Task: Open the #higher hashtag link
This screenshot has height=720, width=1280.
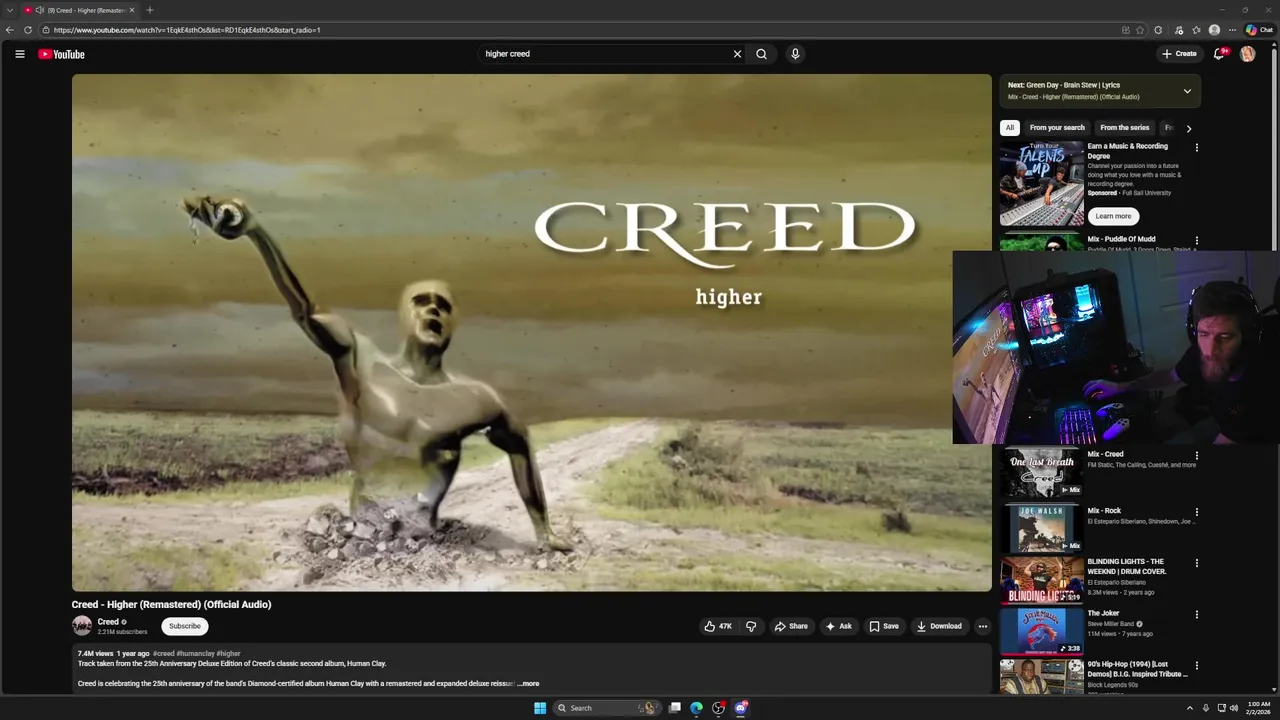Action: [x=228, y=653]
